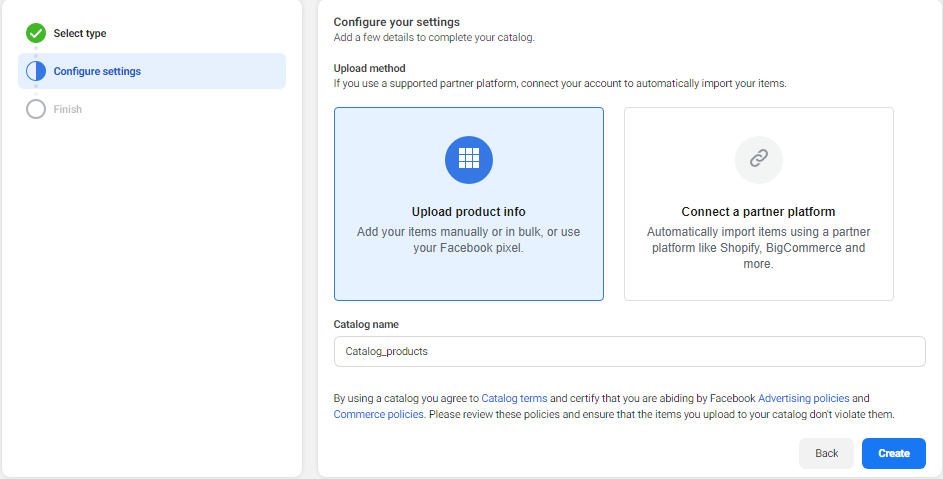Image resolution: width=943 pixels, height=479 pixels.
Task: Click the 'Add your items manually' description text
Action: click(x=468, y=240)
